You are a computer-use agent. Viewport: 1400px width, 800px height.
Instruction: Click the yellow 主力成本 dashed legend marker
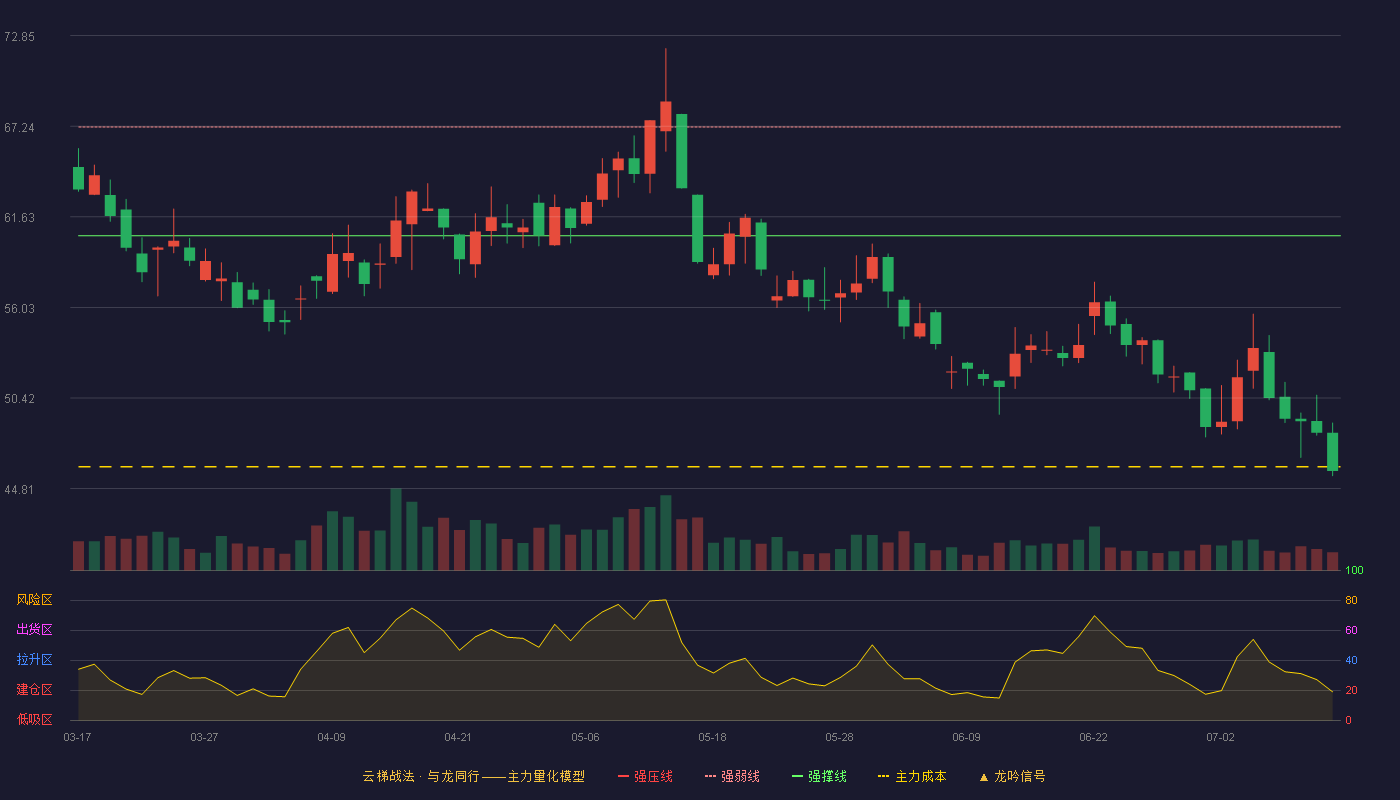point(883,777)
